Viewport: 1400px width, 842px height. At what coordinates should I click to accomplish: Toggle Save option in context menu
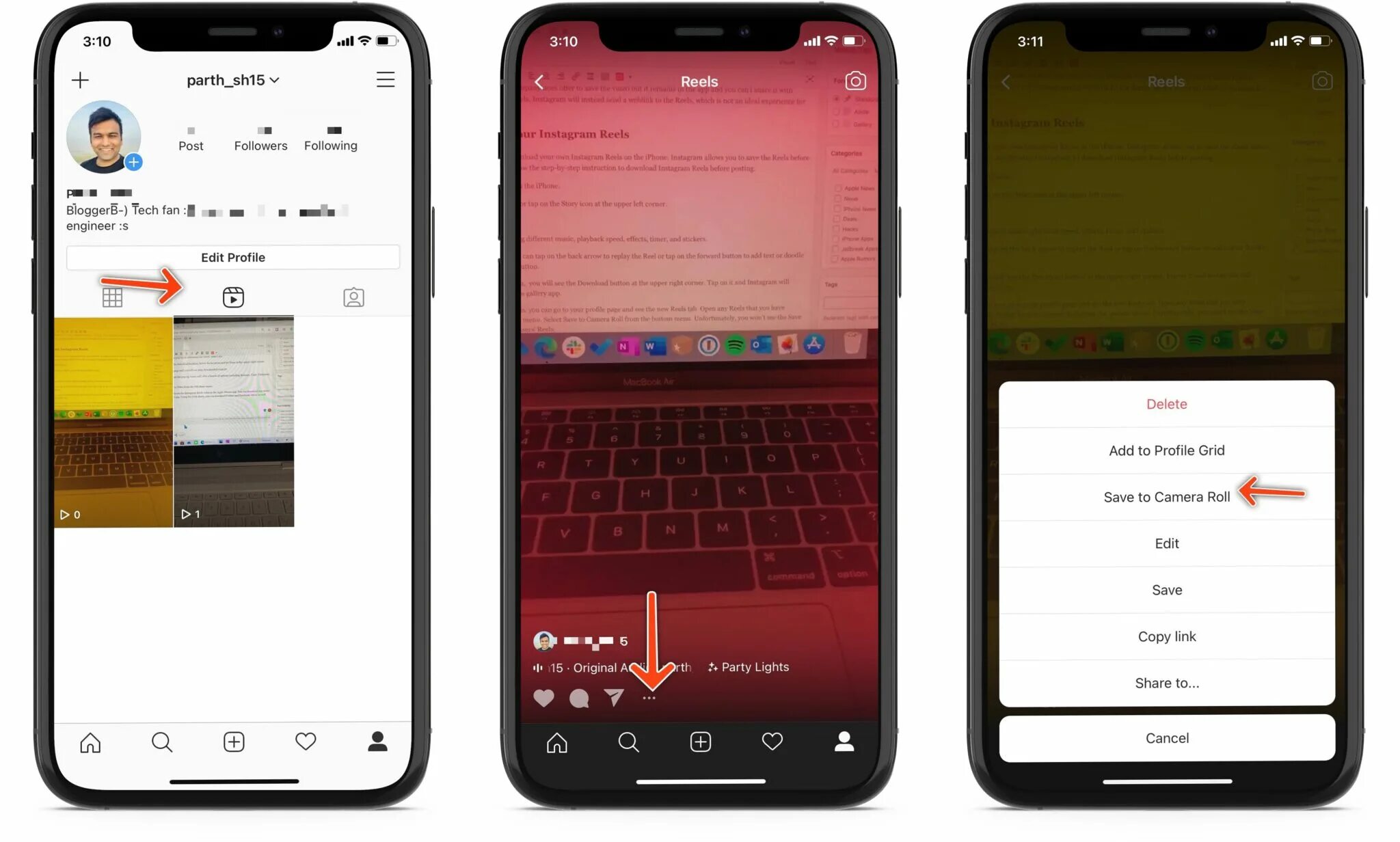click(x=1167, y=589)
